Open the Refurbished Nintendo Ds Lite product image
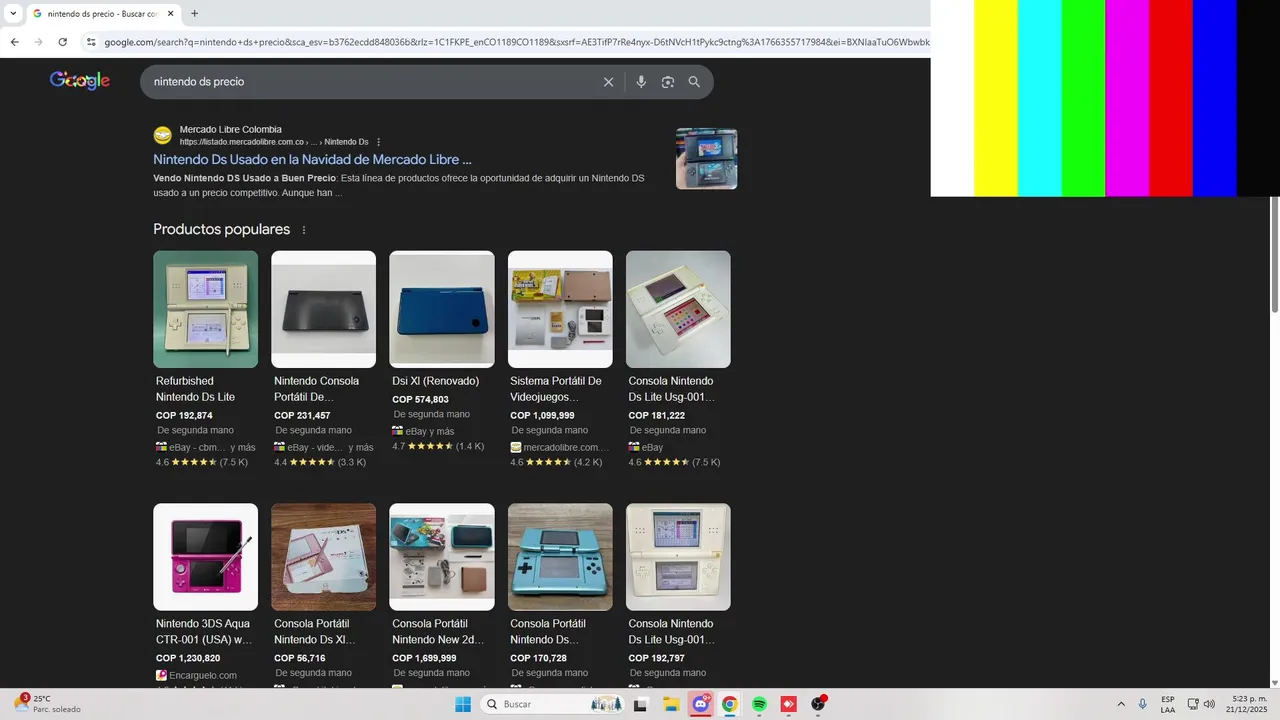The height and width of the screenshot is (720, 1280). pos(205,309)
